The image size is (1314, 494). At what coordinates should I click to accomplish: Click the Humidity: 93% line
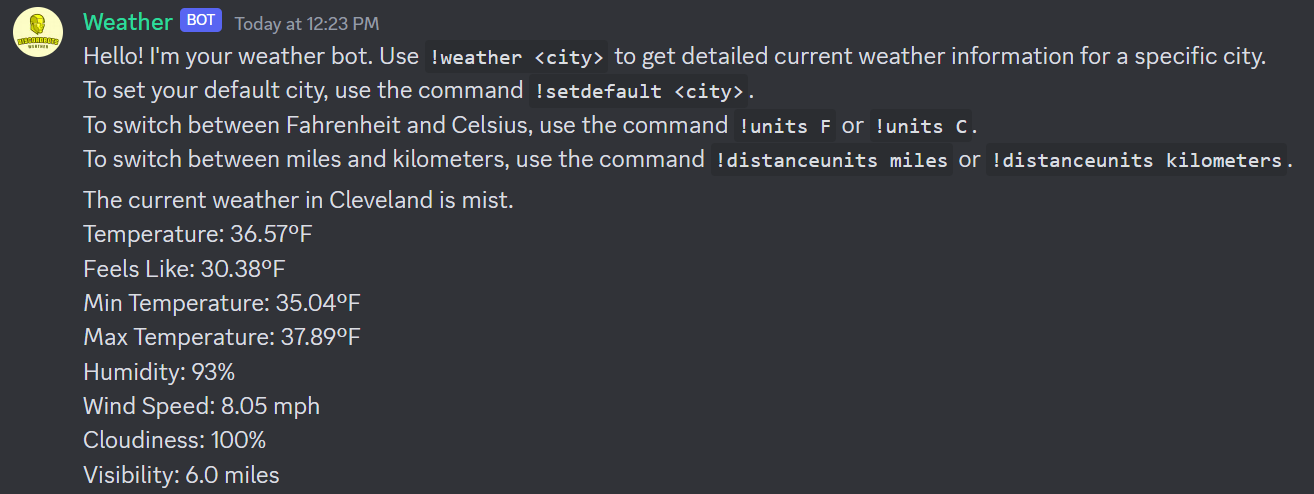(x=159, y=372)
